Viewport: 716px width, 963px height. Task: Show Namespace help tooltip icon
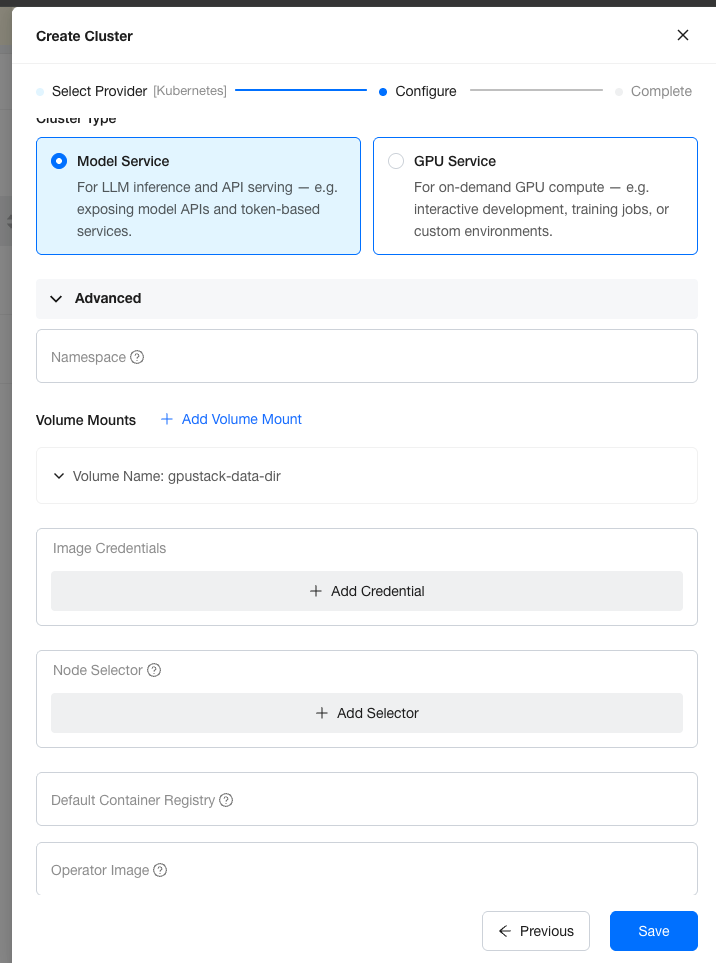[137, 357]
